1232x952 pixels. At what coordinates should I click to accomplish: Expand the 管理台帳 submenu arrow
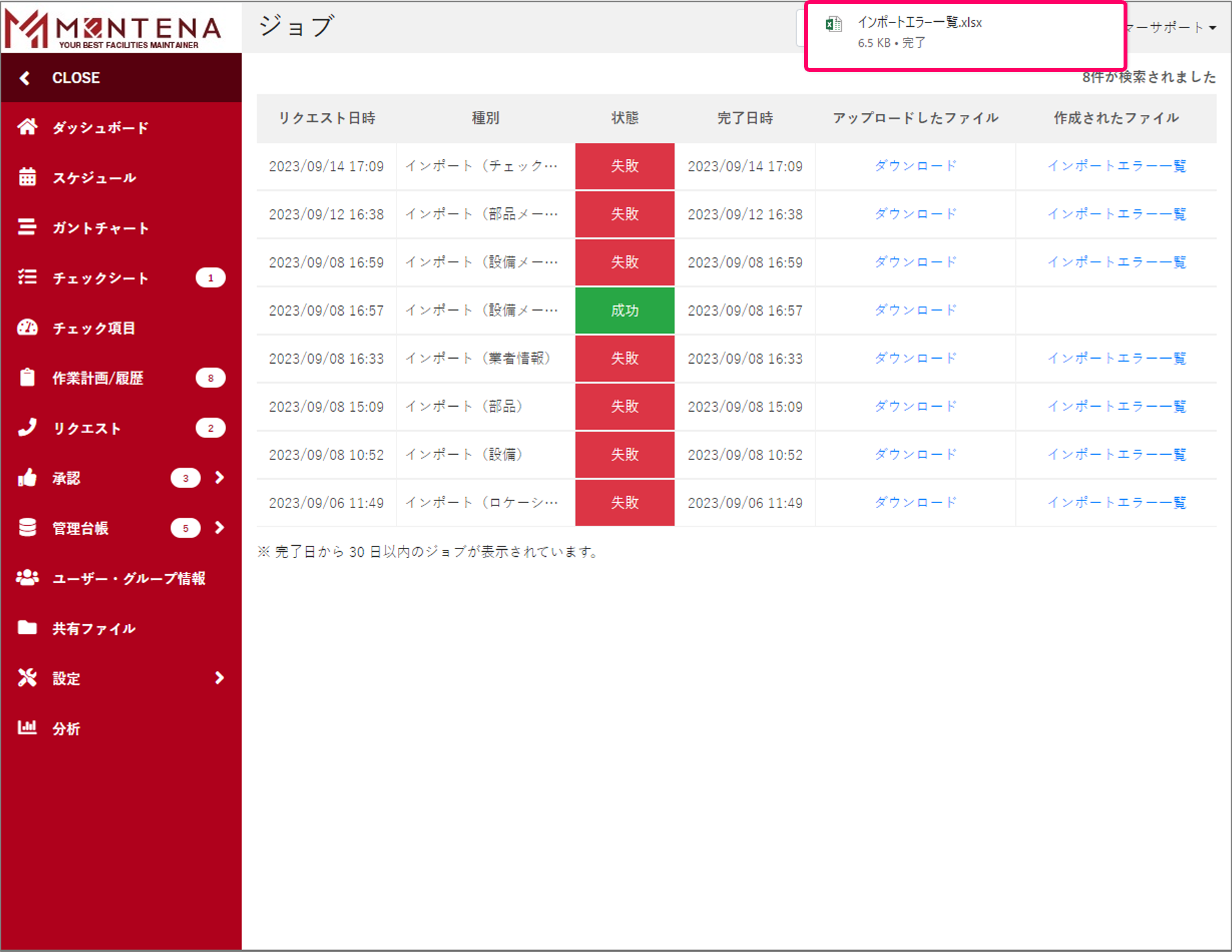219,528
